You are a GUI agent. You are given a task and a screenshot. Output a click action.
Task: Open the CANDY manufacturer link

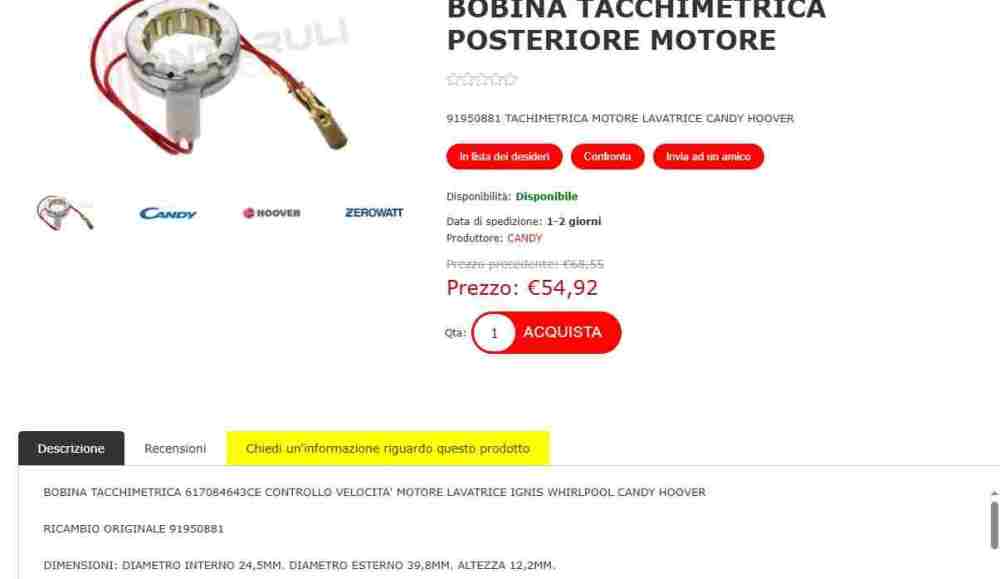coord(524,238)
